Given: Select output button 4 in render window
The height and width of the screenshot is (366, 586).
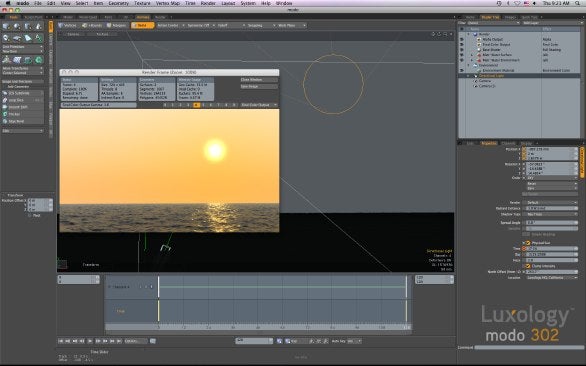Looking at the screenshot, I should pos(196,105).
